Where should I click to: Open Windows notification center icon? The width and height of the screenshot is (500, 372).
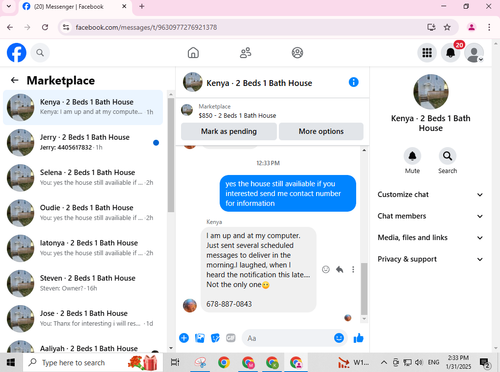tap(485, 362)
